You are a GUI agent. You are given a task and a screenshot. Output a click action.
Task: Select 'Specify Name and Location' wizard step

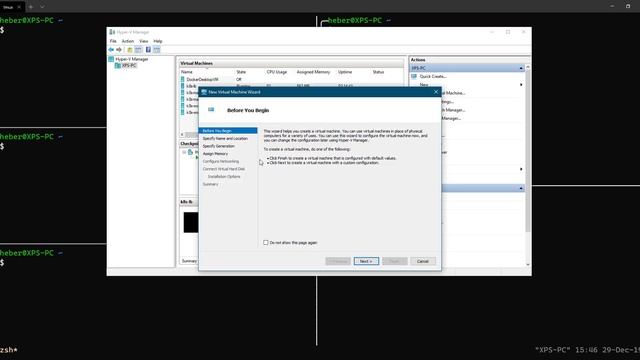[x=225, y=138]
